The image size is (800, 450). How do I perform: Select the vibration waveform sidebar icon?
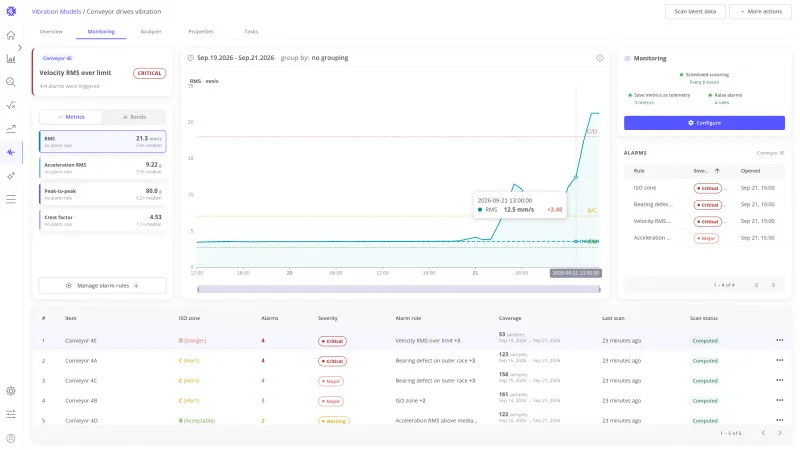[x=11, y=152]
